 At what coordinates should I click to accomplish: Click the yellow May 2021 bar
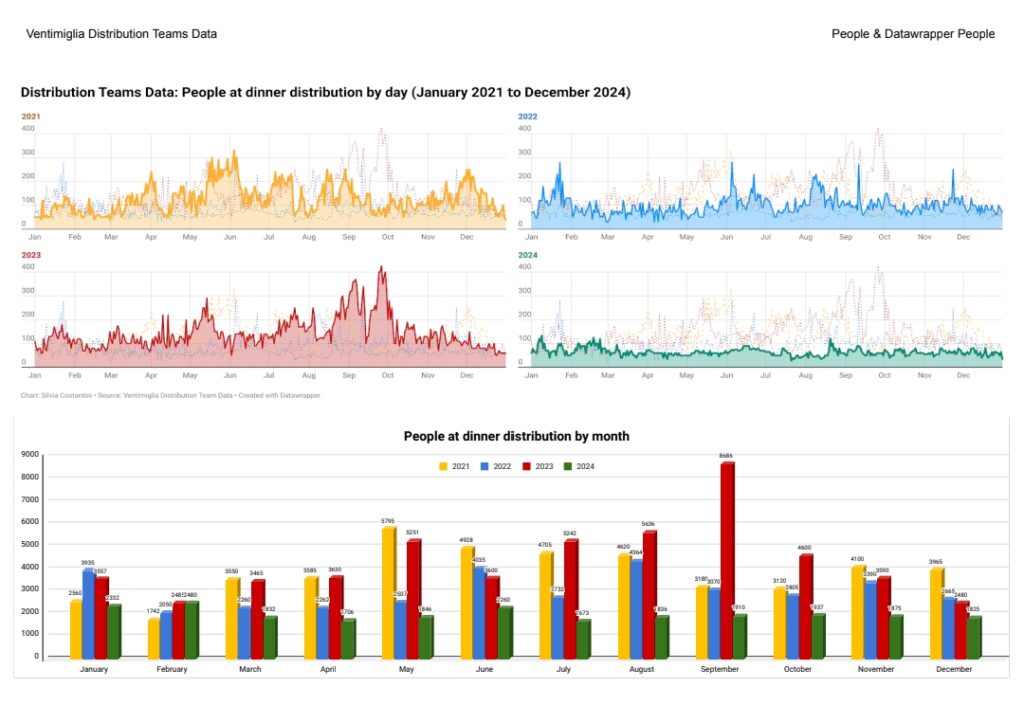point(389,592)
